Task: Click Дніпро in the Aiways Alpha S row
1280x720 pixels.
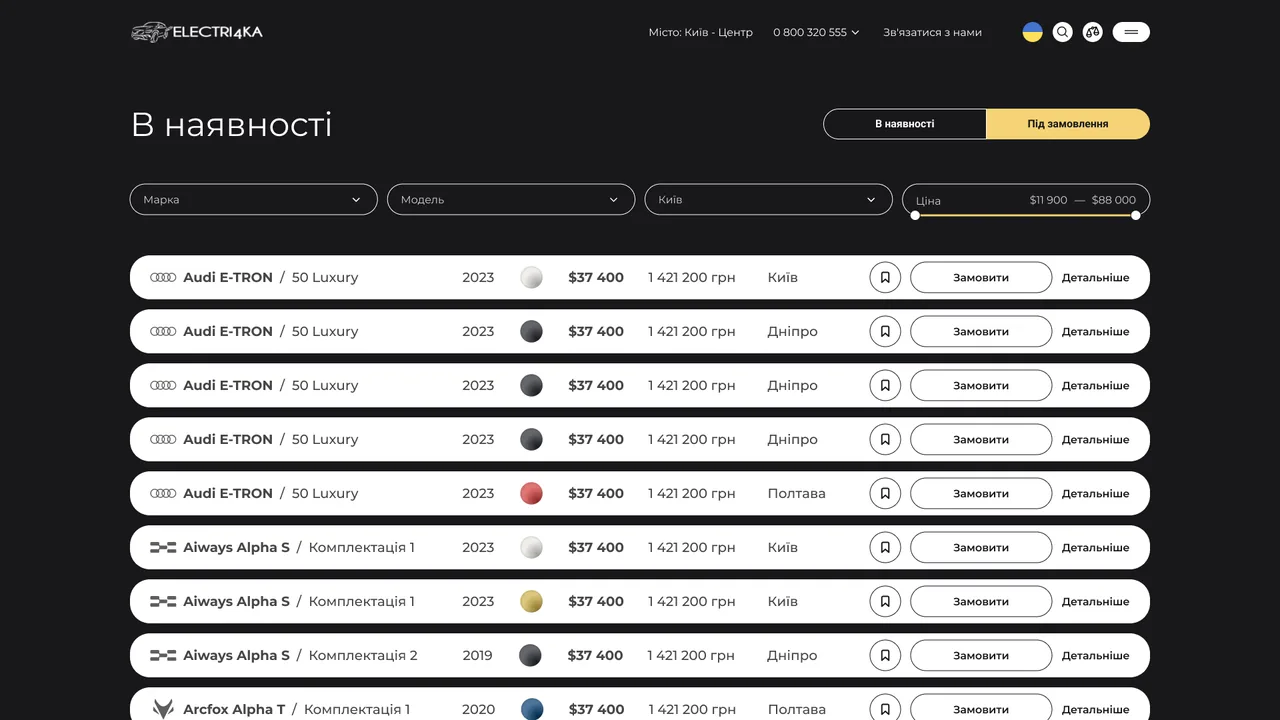Action: 792,655
